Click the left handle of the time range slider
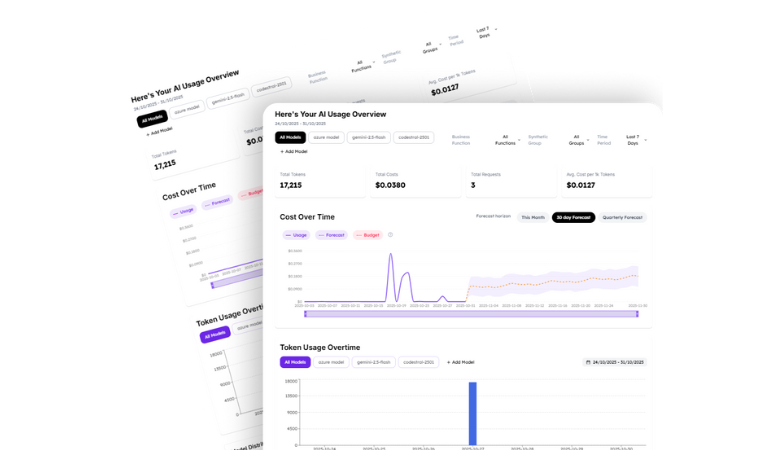Viewport: 780px width, 450px height. [306, 314]
